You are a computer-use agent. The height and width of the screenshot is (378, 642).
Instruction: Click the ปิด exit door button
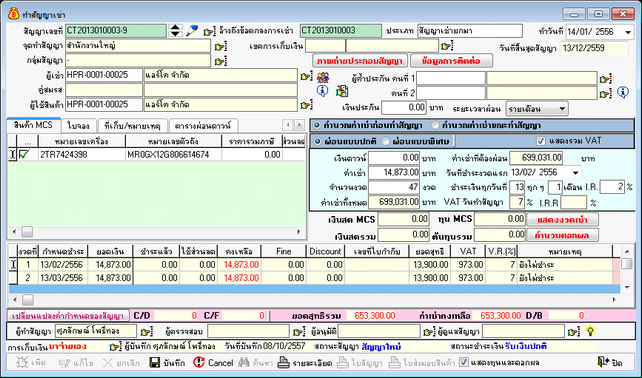[x=610, y=362]
